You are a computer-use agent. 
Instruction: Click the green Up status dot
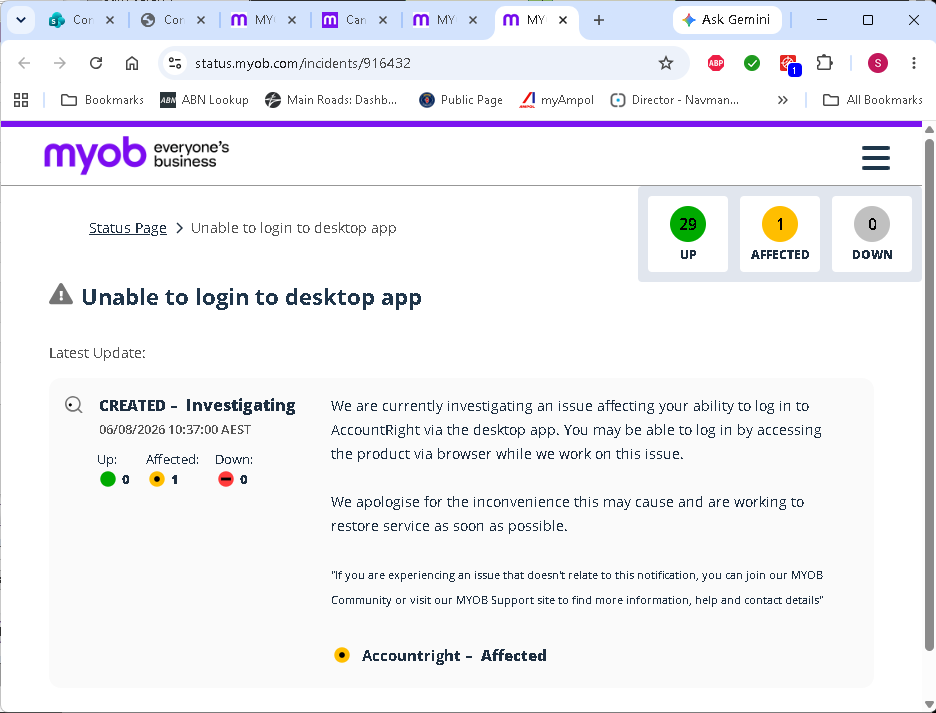pos(107,479)
